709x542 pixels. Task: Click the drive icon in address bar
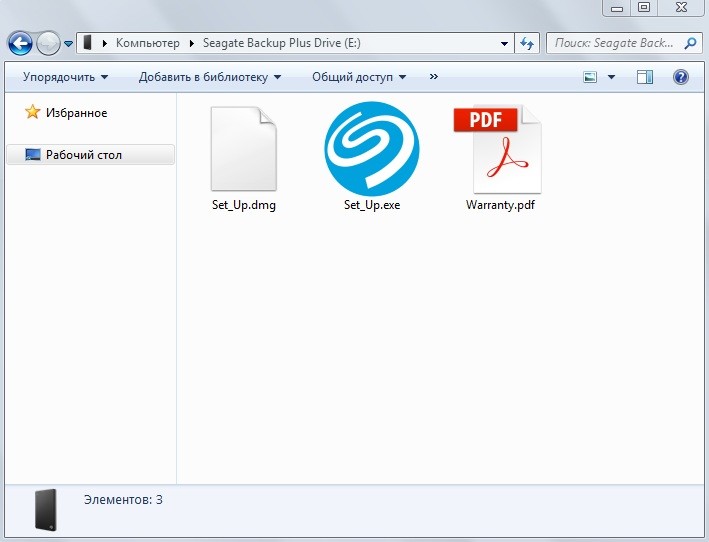click(88, 43)
